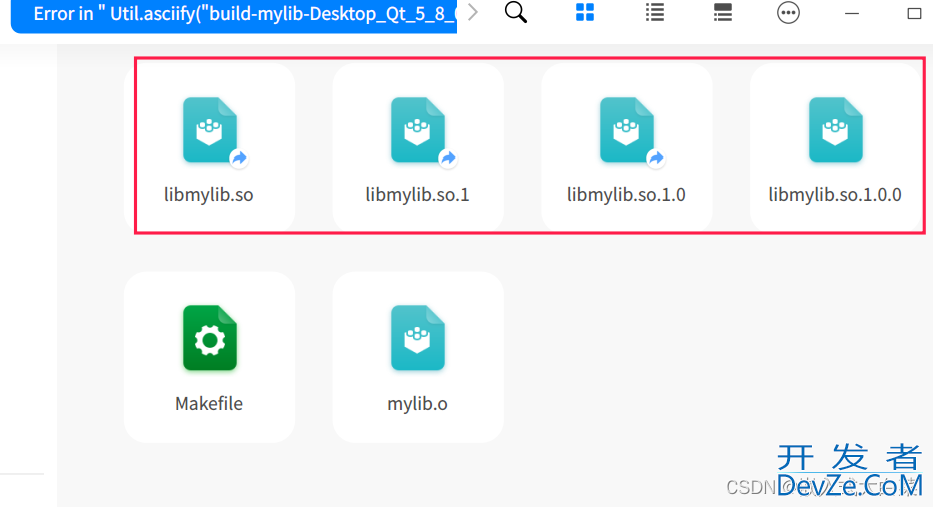Expand the path breadcrumb chevron arrow
This screenshot has height=507, width=933.
click(472, 12)
